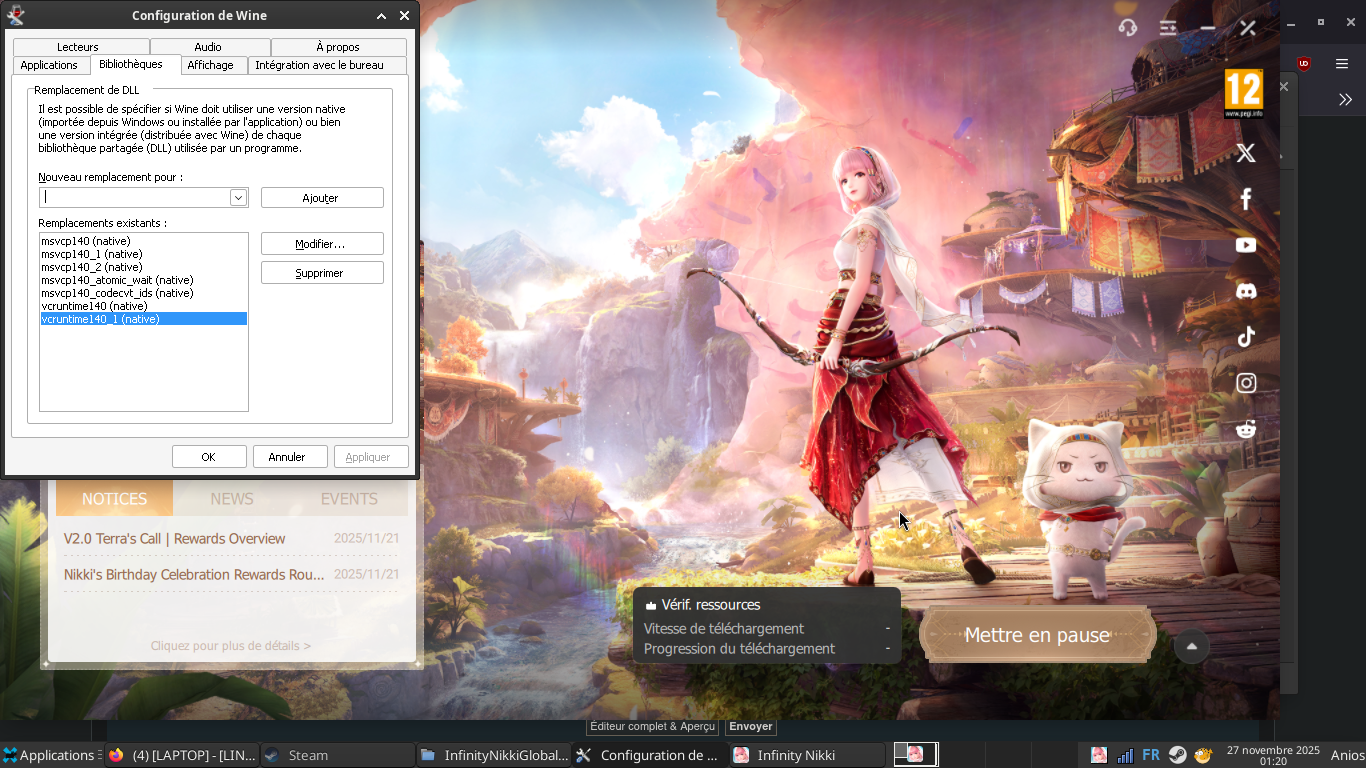Click the Ajouter button
Image resolution: width=1366 pixels, height=768 pixels.
322,198
